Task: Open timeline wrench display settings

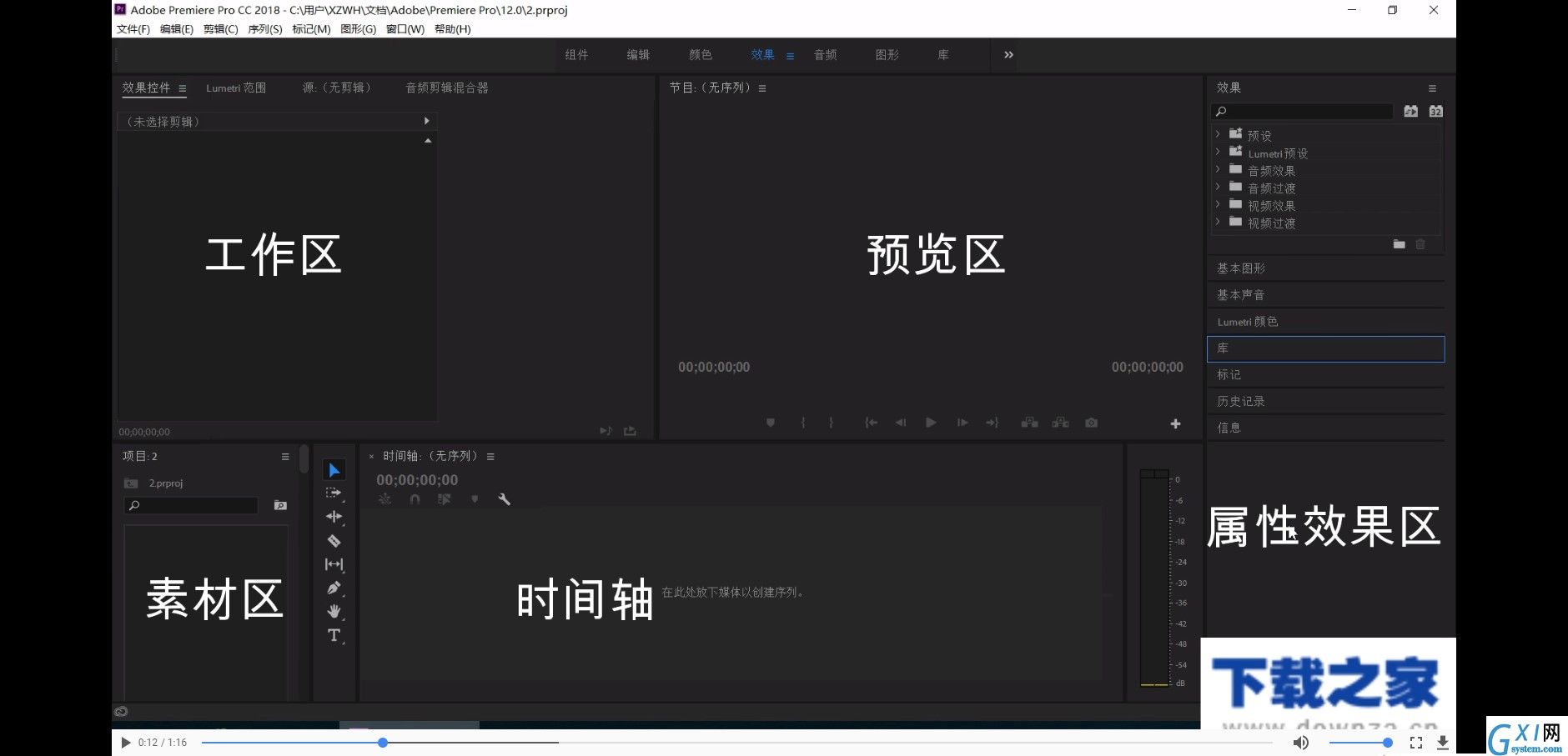Action: pos(504,499)
